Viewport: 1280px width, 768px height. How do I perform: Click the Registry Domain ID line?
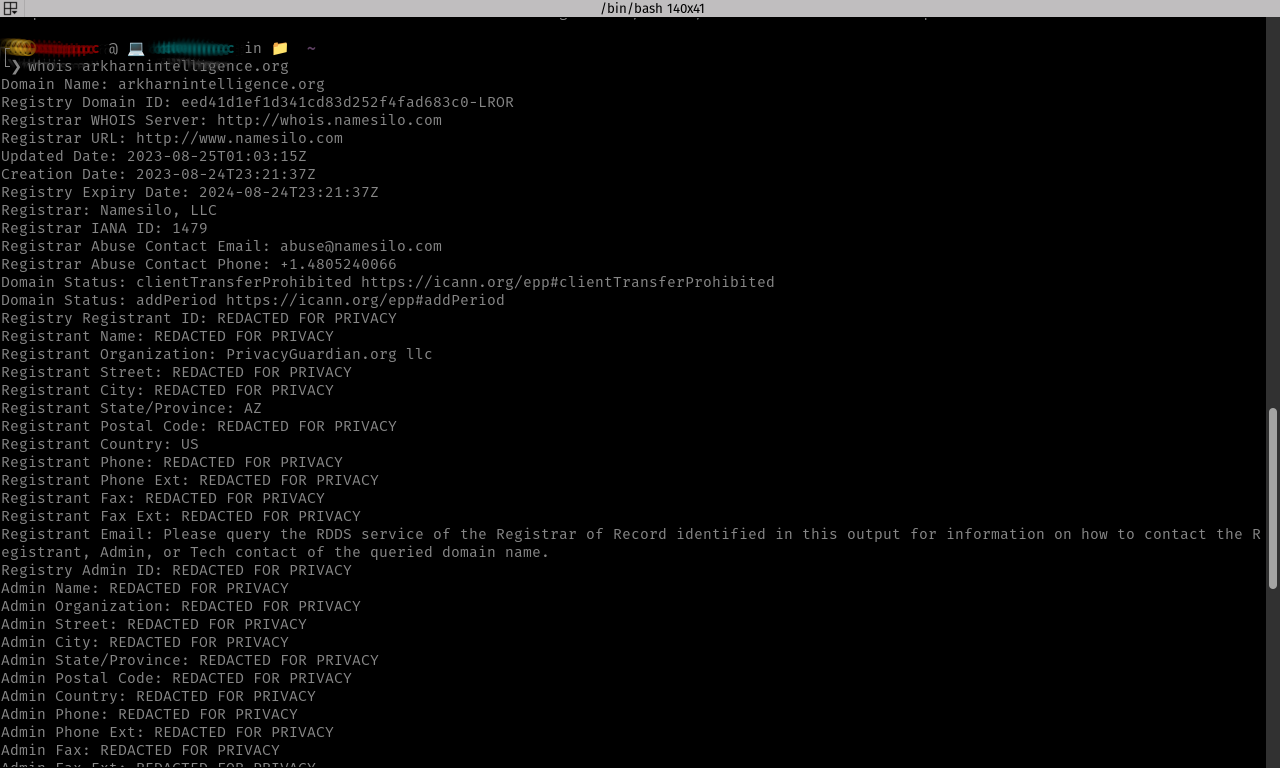click(257, 102)
